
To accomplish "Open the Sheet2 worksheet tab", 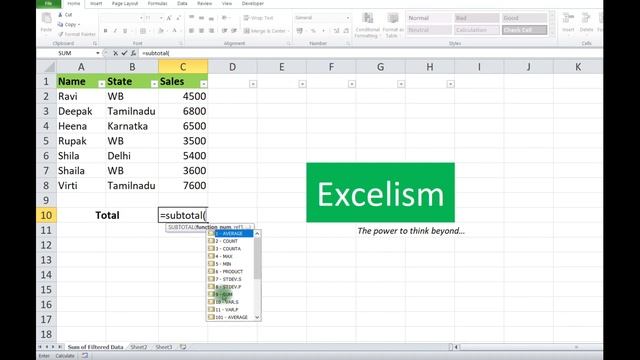I will pos(139,347).
